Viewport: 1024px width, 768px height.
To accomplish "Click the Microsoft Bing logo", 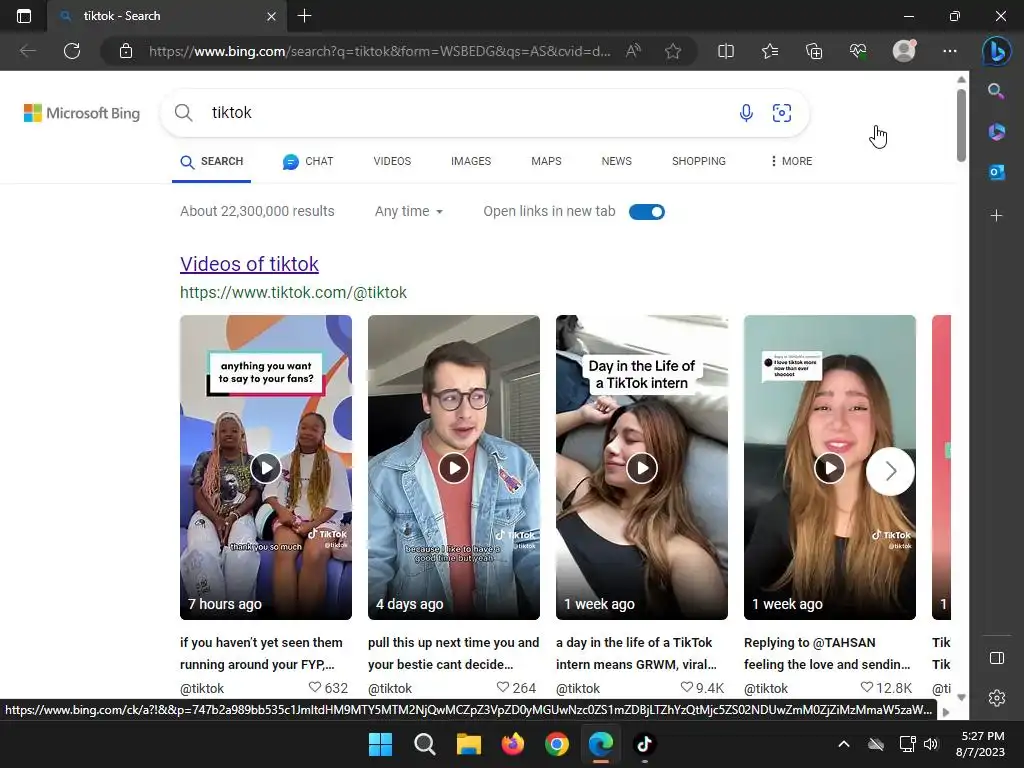I will pyautogui.click(x=82, y=113).
